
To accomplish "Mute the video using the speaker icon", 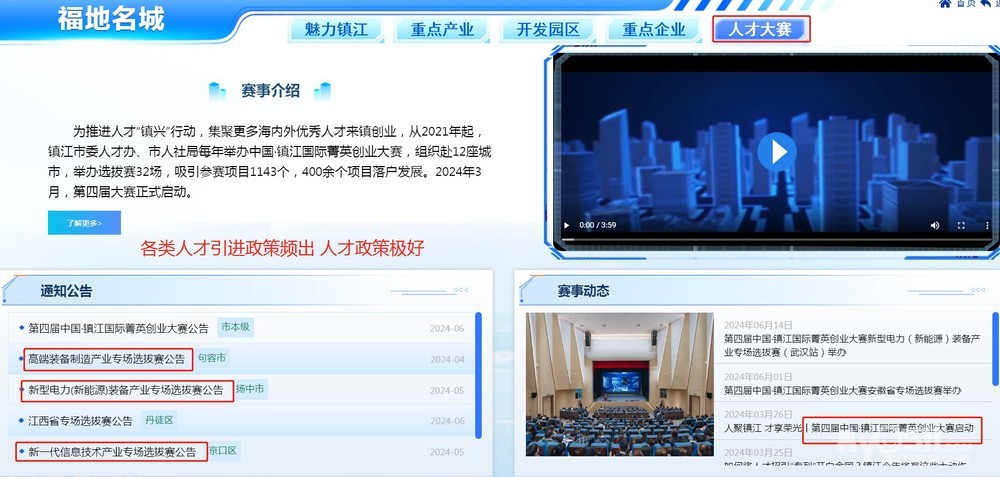I will click(934, 226).
